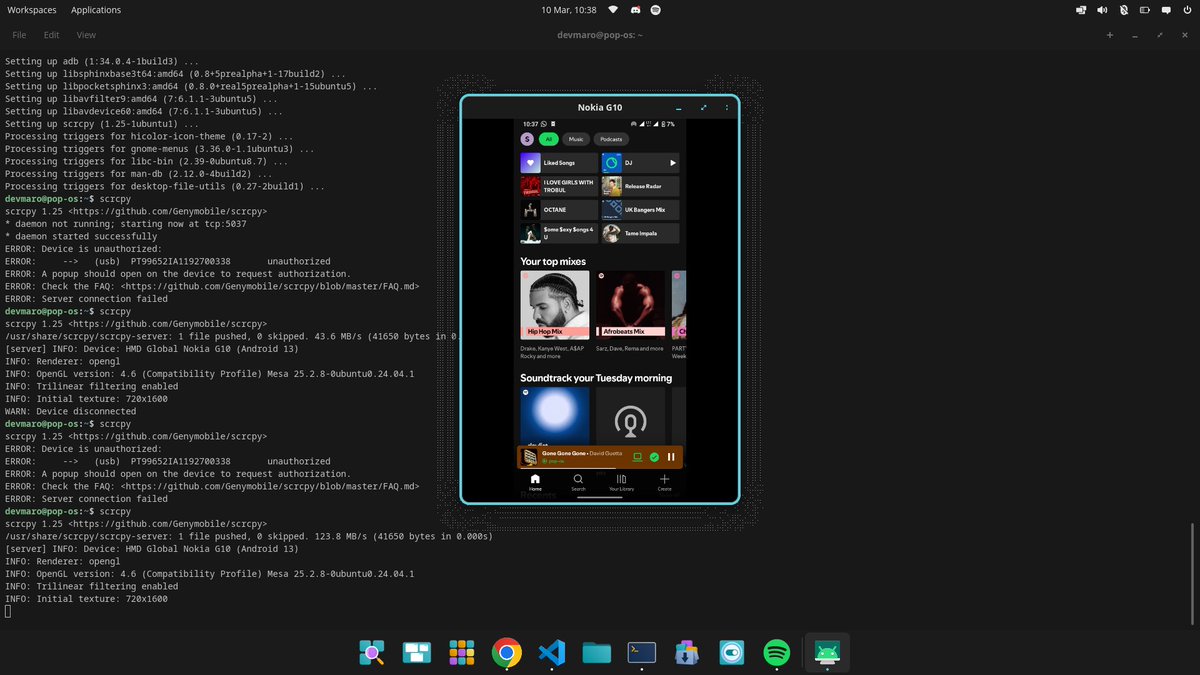Open the Liked Songs shortcut
The width and height of the screenshot is (1200, 675).
[x=559, y=162]
